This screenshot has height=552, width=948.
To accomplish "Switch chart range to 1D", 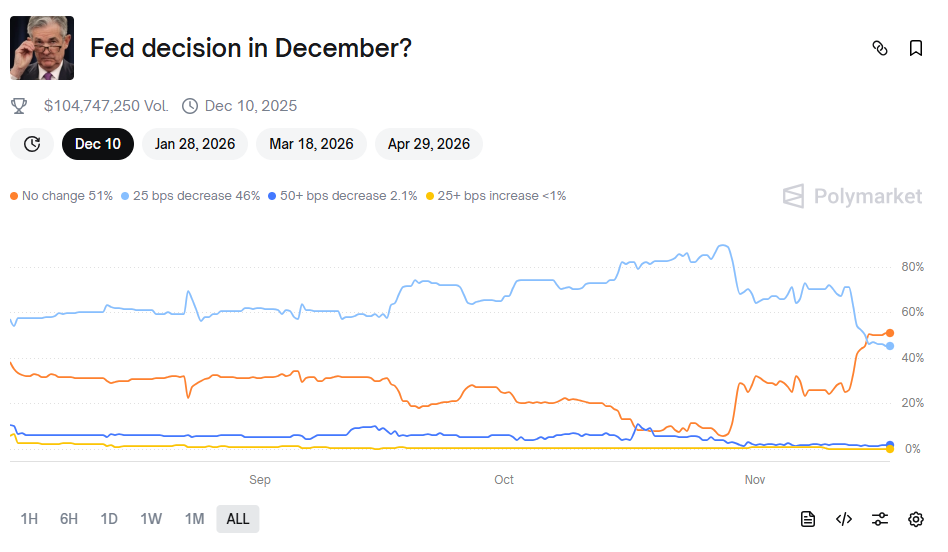I will click(x=109, y=519).
